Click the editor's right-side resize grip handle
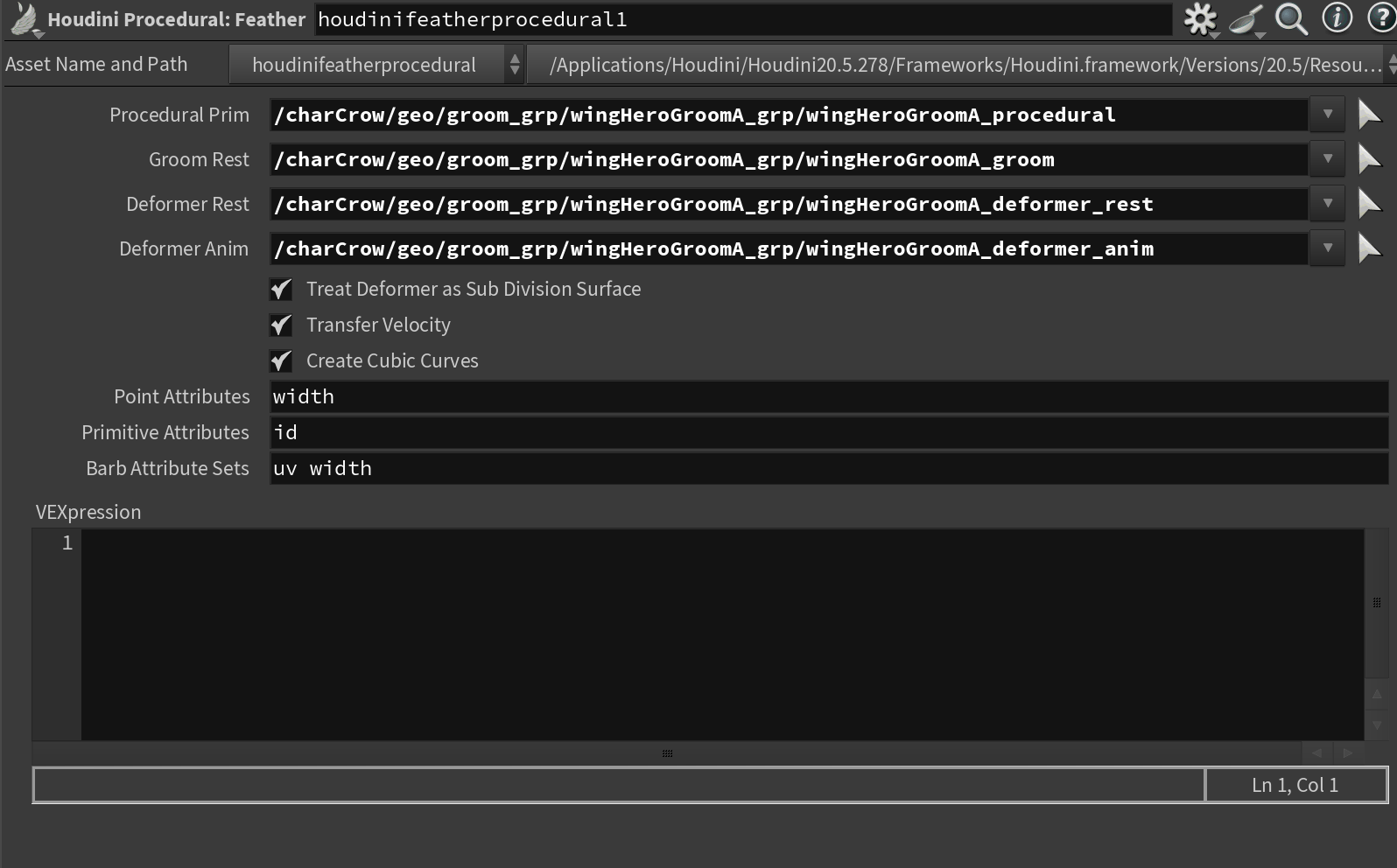1397x868 pixels. pyautogui.click(x=1377, y=602)
